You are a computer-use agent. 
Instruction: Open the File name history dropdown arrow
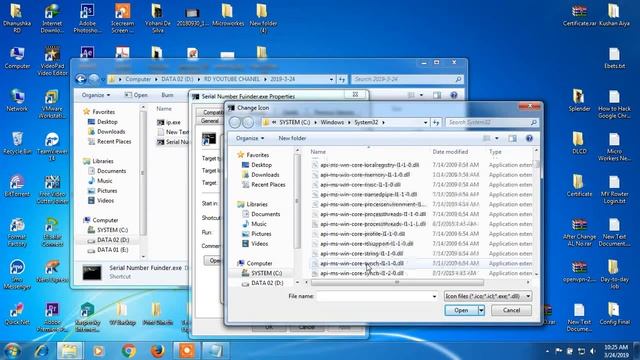tap(434, 296)
